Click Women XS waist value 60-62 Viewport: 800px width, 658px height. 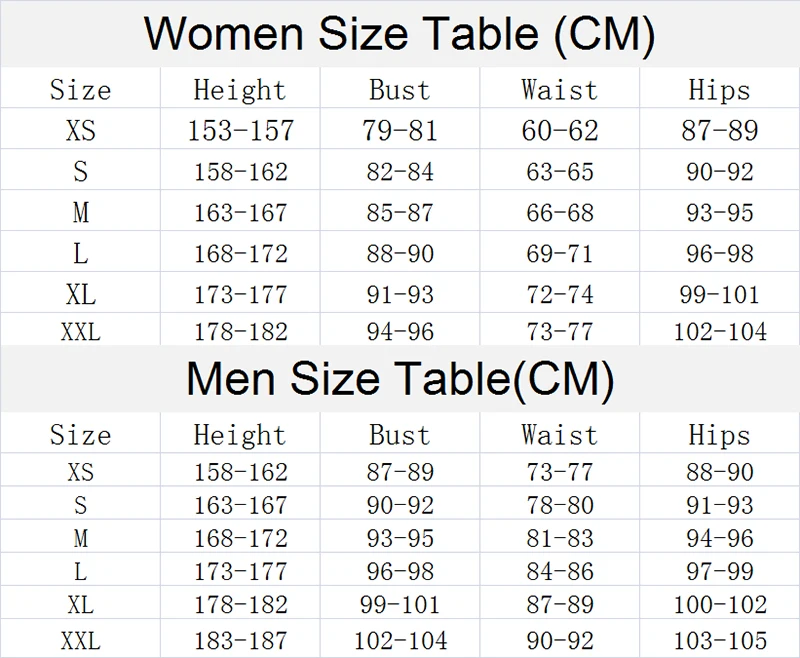pos(560,130)
